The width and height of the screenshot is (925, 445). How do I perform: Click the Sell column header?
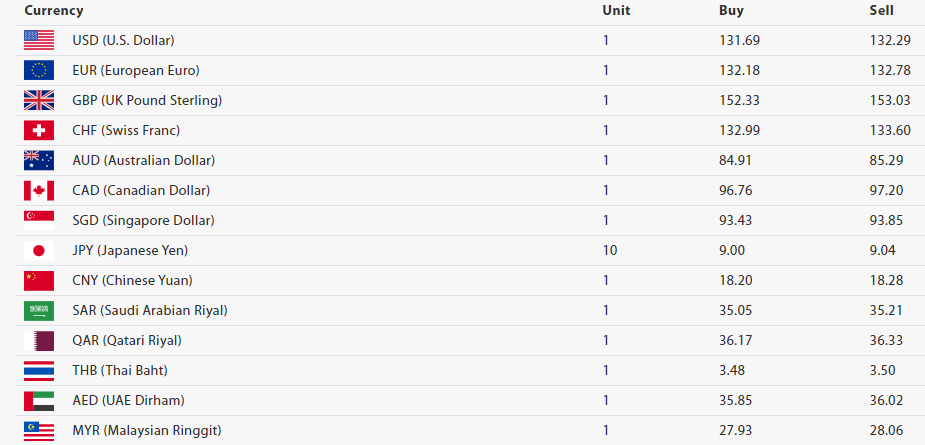click(882, 11)
